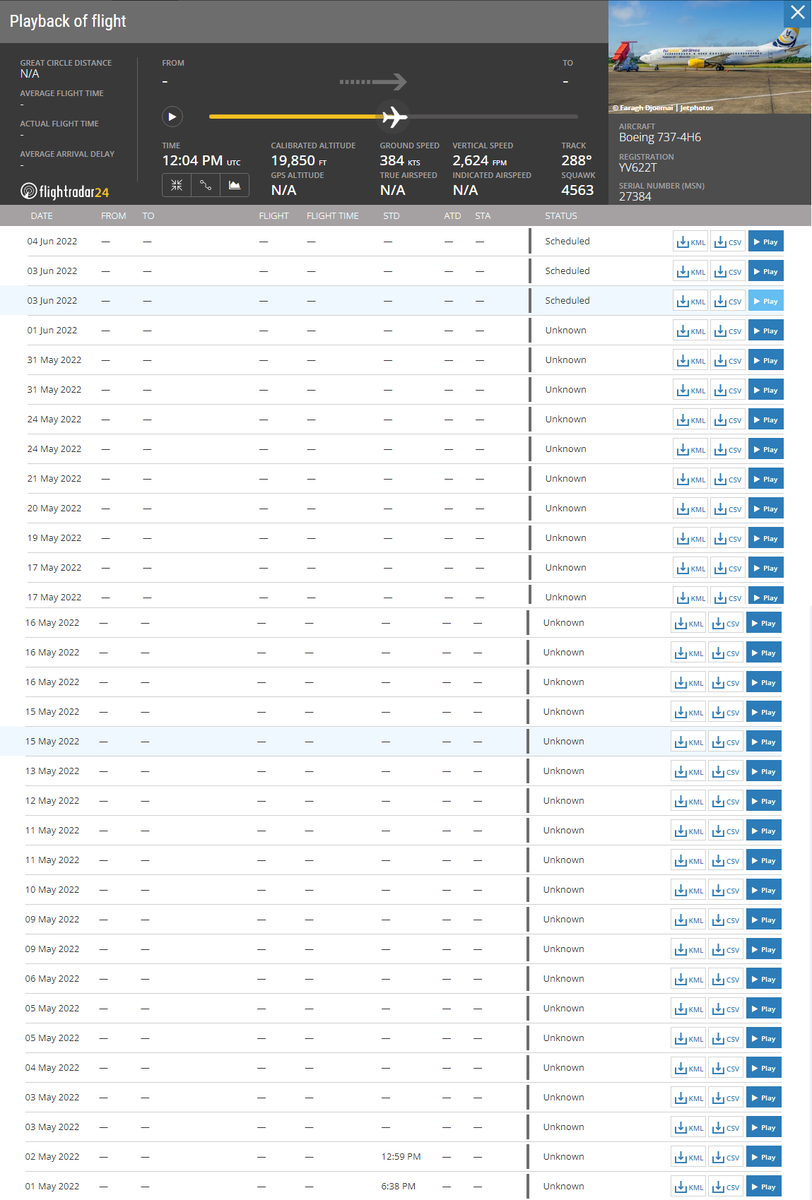
Task: Click the squawk code 4563
Action: 577,190
